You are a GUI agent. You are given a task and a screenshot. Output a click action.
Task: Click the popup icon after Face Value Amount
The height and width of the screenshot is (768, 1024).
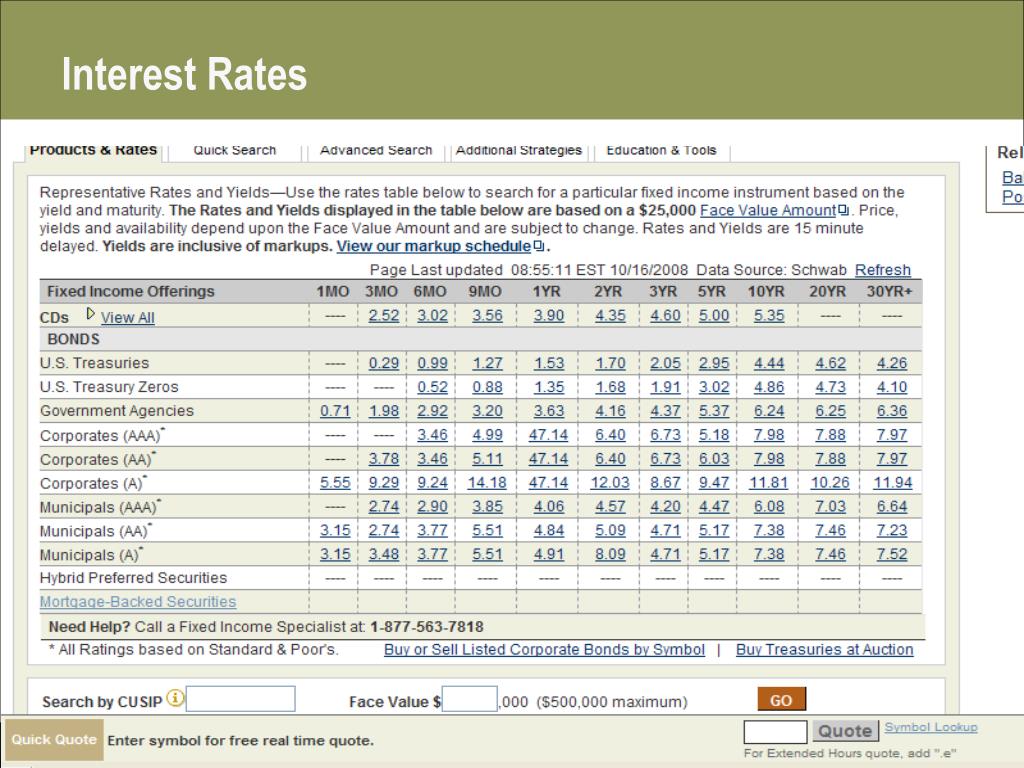point(843,210)
